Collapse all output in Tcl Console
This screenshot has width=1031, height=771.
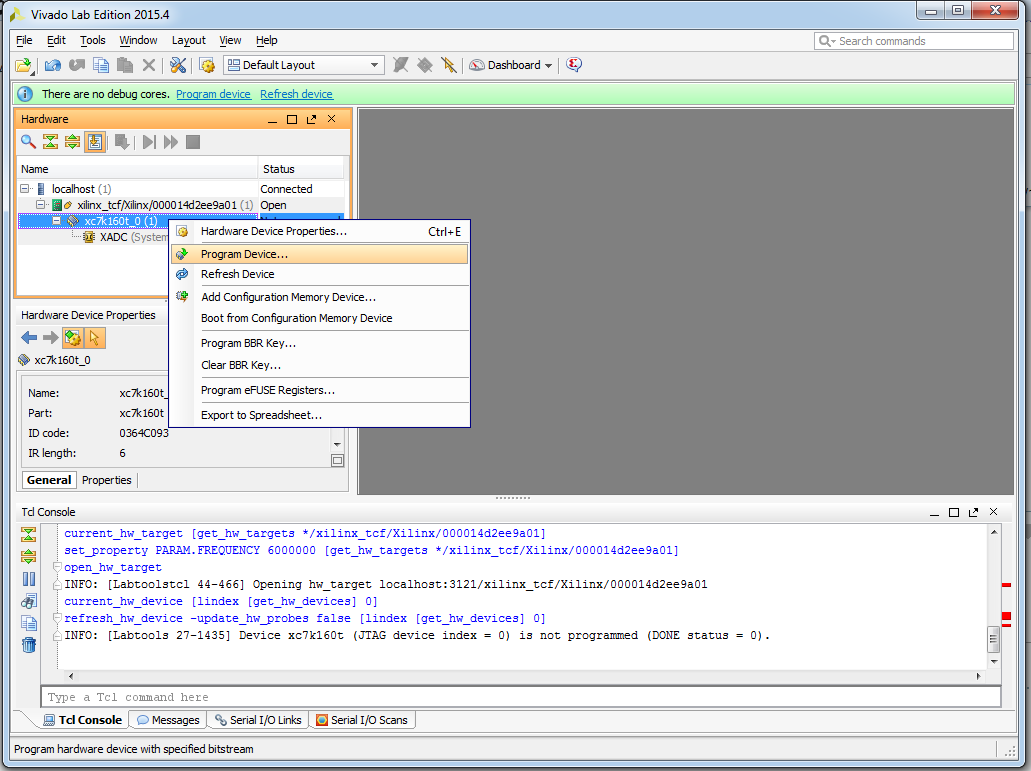click(x=28, y=534)
